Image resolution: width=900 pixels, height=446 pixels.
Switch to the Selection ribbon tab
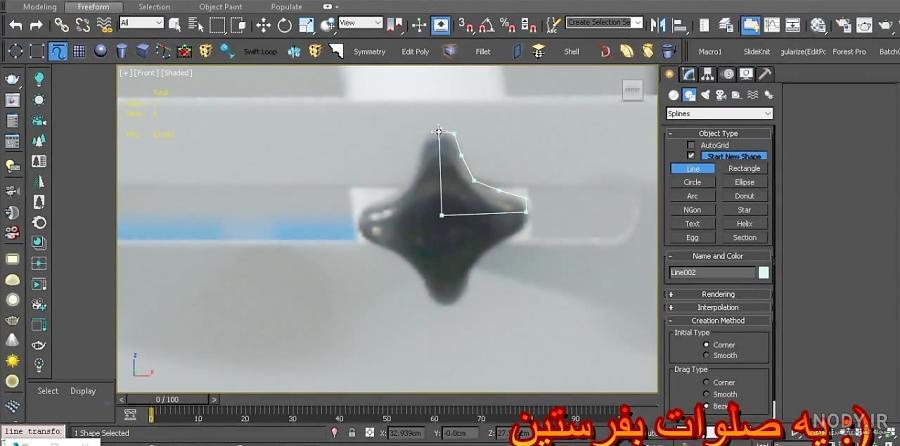pyautogui.click(x=154, y=7)
